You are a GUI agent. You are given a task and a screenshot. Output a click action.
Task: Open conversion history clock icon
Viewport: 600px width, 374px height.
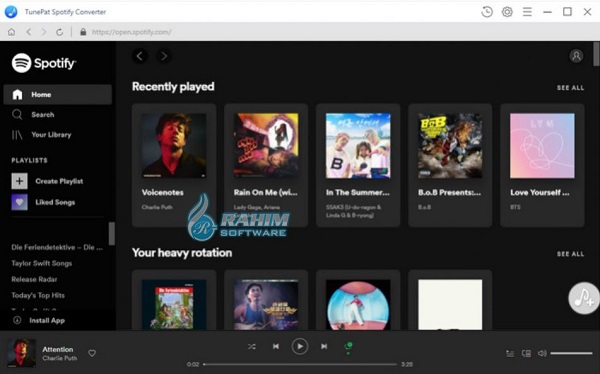tap(487, 12)
